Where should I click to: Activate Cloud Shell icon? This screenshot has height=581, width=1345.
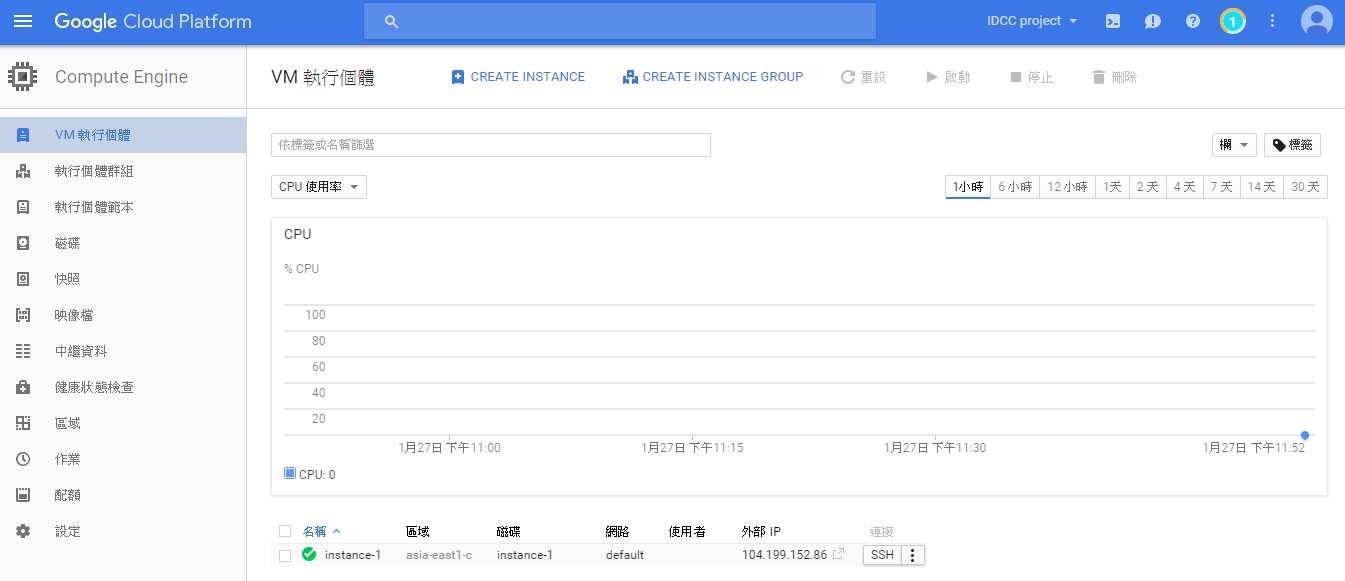click(x=1113, y=21)
